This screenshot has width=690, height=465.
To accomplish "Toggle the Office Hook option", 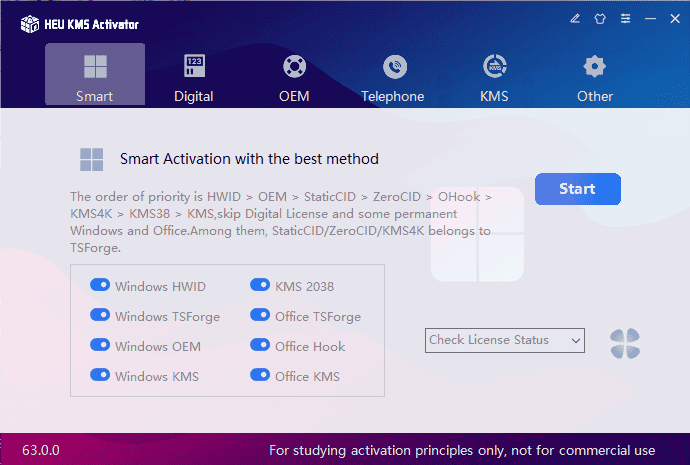I will [x=260, y=345].
